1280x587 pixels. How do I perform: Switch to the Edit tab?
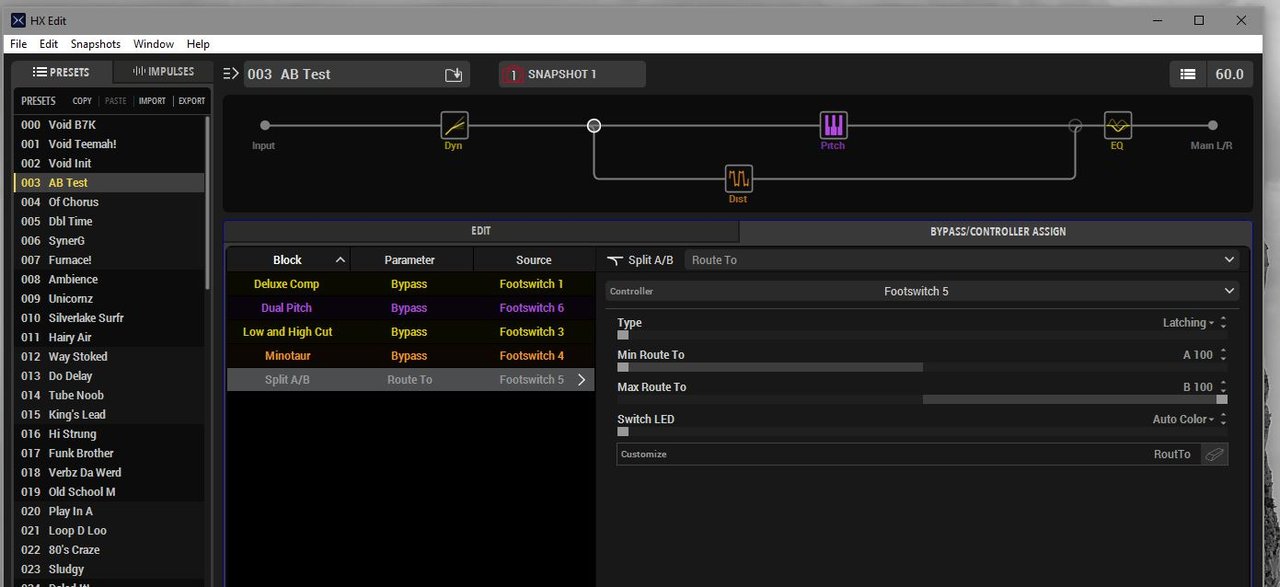point(481,231)
